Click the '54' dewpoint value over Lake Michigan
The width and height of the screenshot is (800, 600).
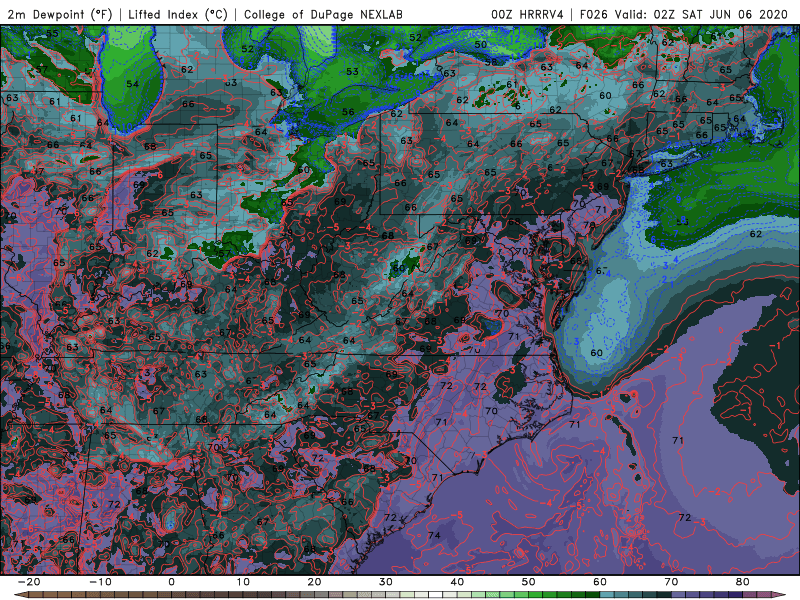click(132, 84)
